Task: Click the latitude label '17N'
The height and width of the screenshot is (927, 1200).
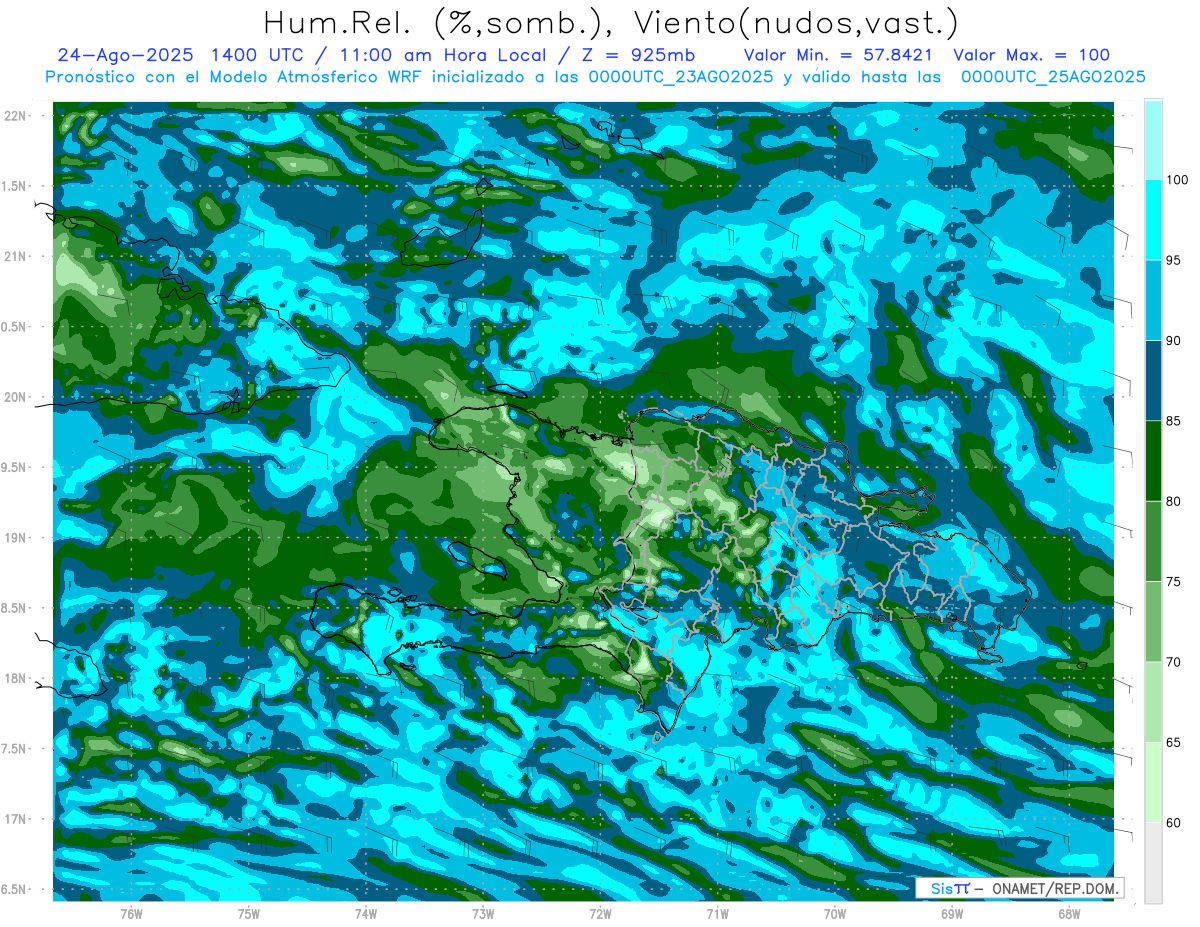Action: [14, 819]
